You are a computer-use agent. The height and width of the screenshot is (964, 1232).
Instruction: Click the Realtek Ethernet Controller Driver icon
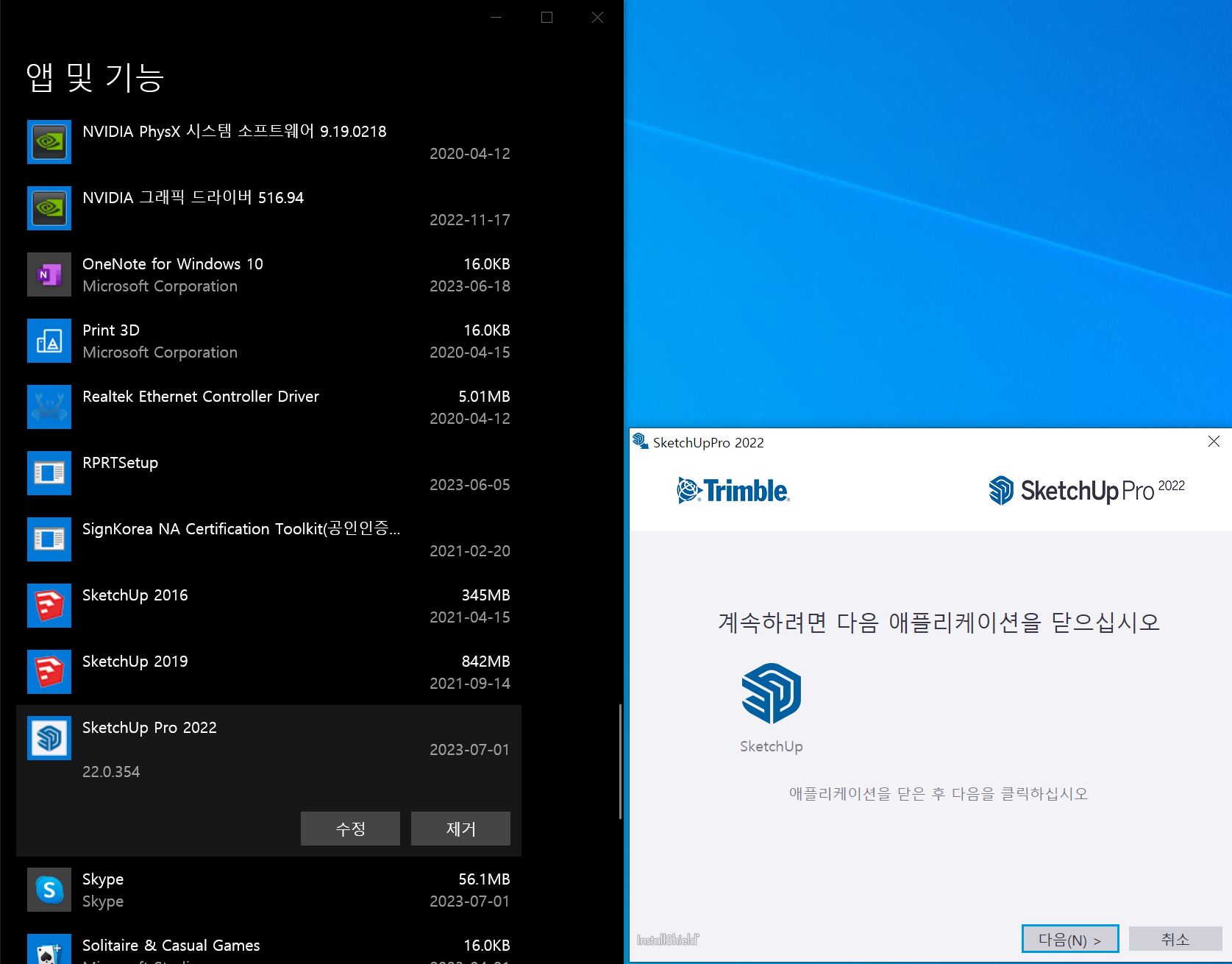click(x=49, y=407)
